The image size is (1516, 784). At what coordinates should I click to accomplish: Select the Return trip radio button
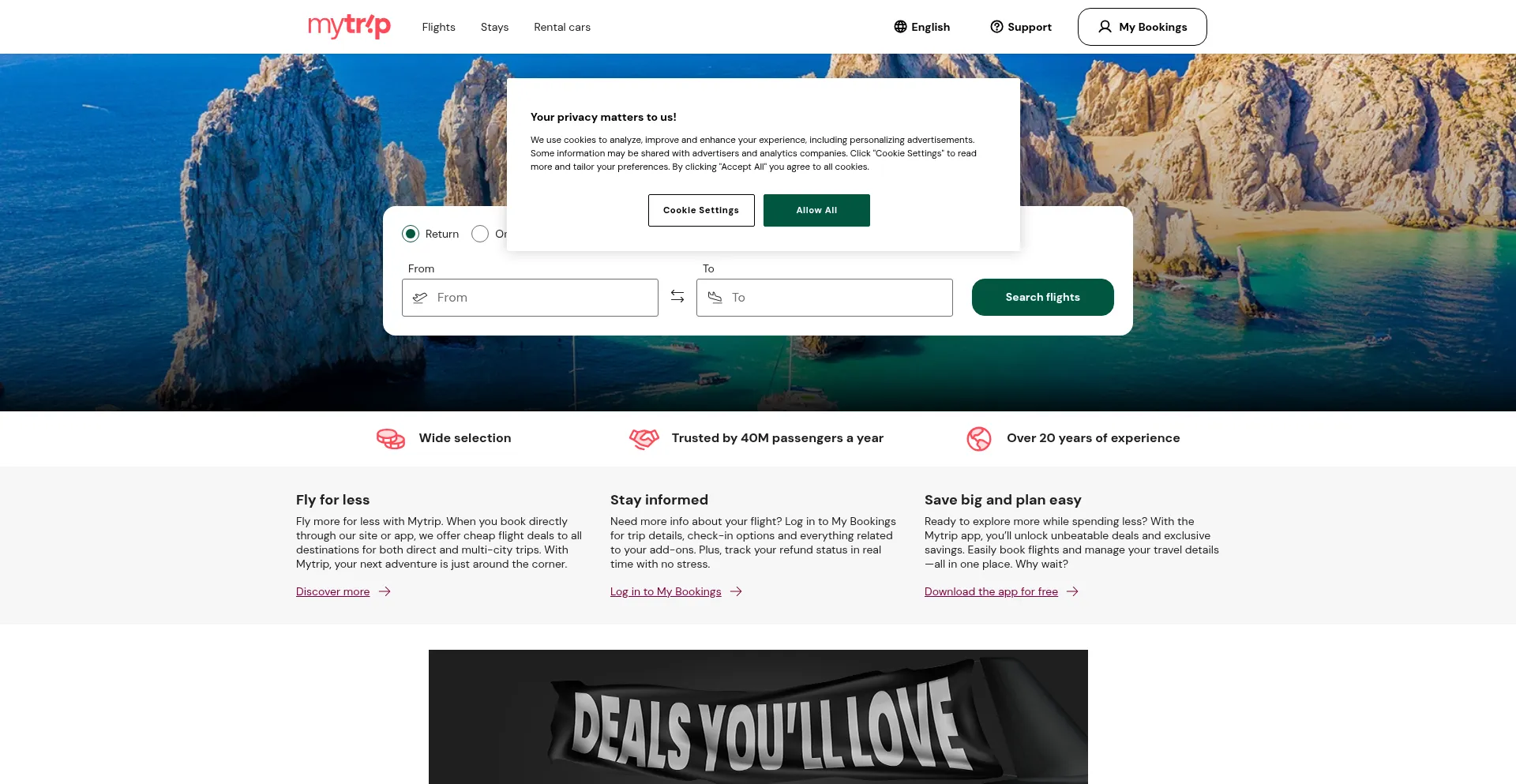pyautogui.click(x=411, y=234)
